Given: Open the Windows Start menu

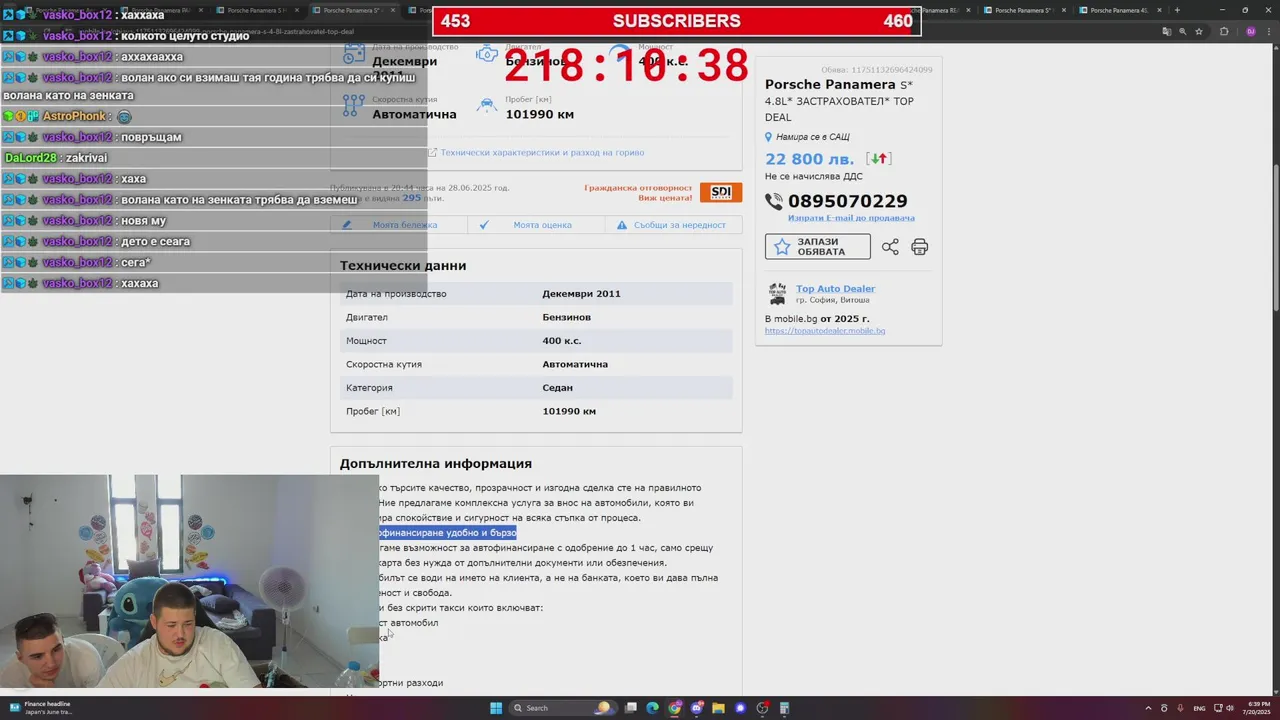Looking at the screenshot, I should [495, 708].
